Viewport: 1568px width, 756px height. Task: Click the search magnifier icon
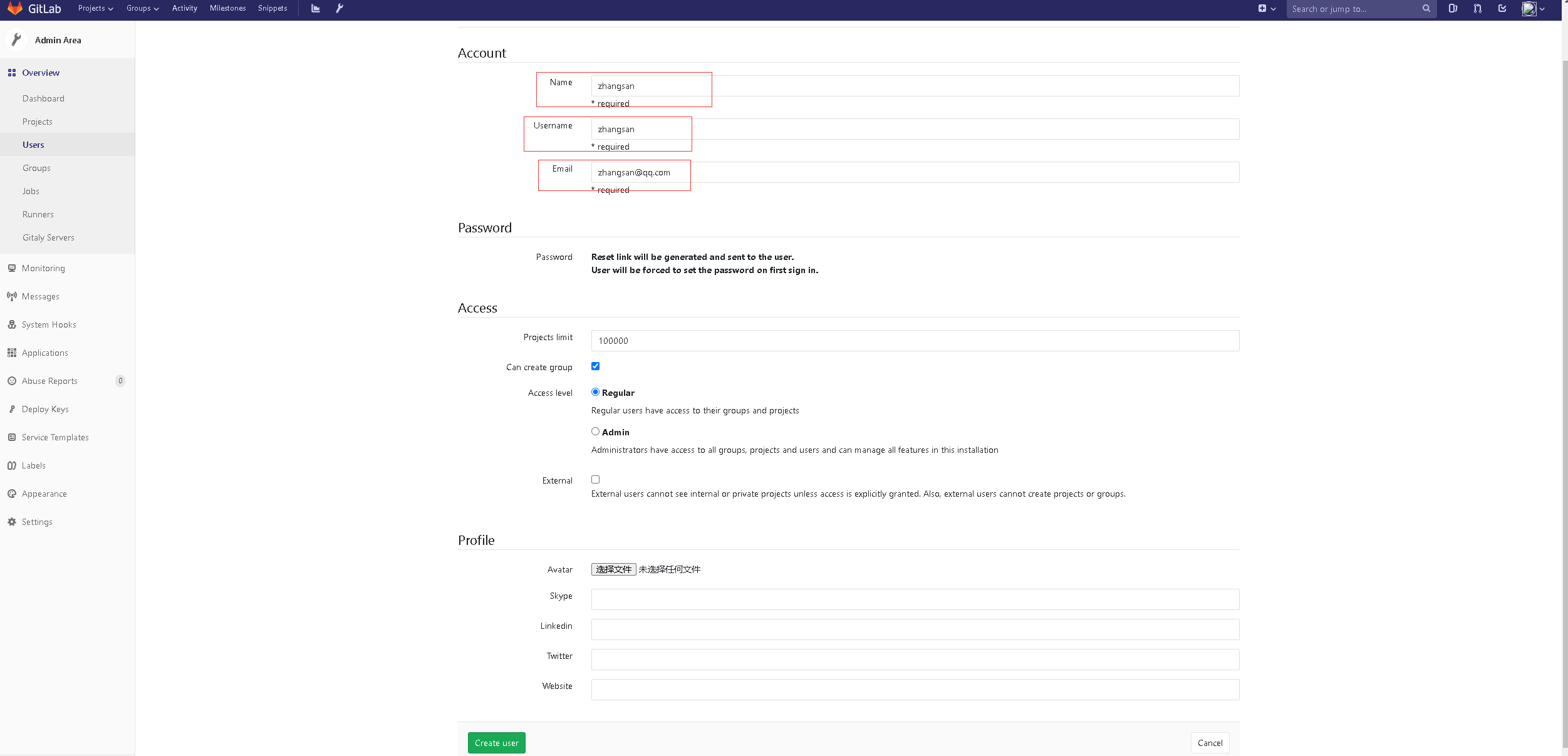click(1426, 9)
